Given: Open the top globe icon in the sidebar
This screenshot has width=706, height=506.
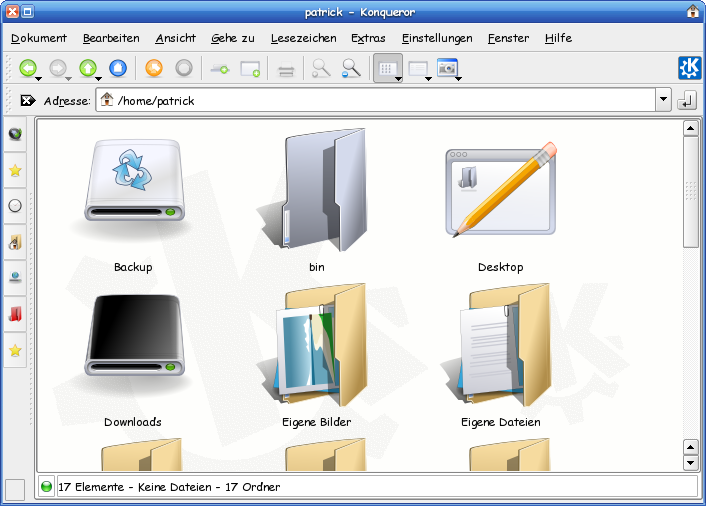Looking at the screenshot, I should click(x=15, y=134).
